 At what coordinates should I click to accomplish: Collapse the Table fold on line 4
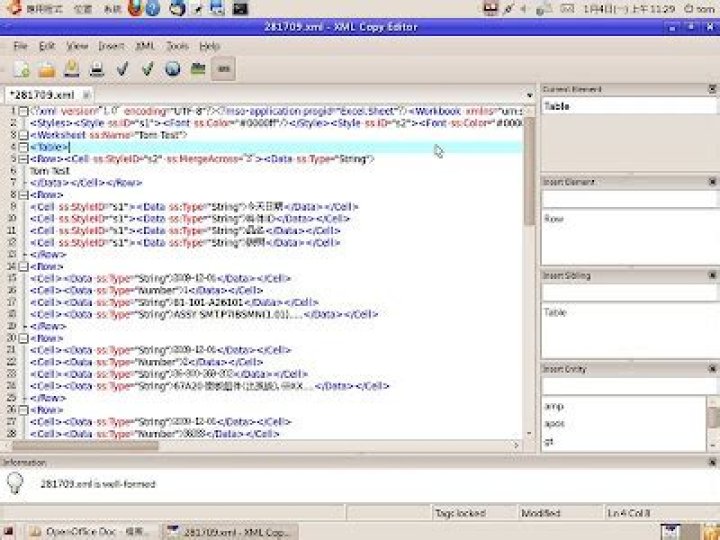(x=23, y=147)
